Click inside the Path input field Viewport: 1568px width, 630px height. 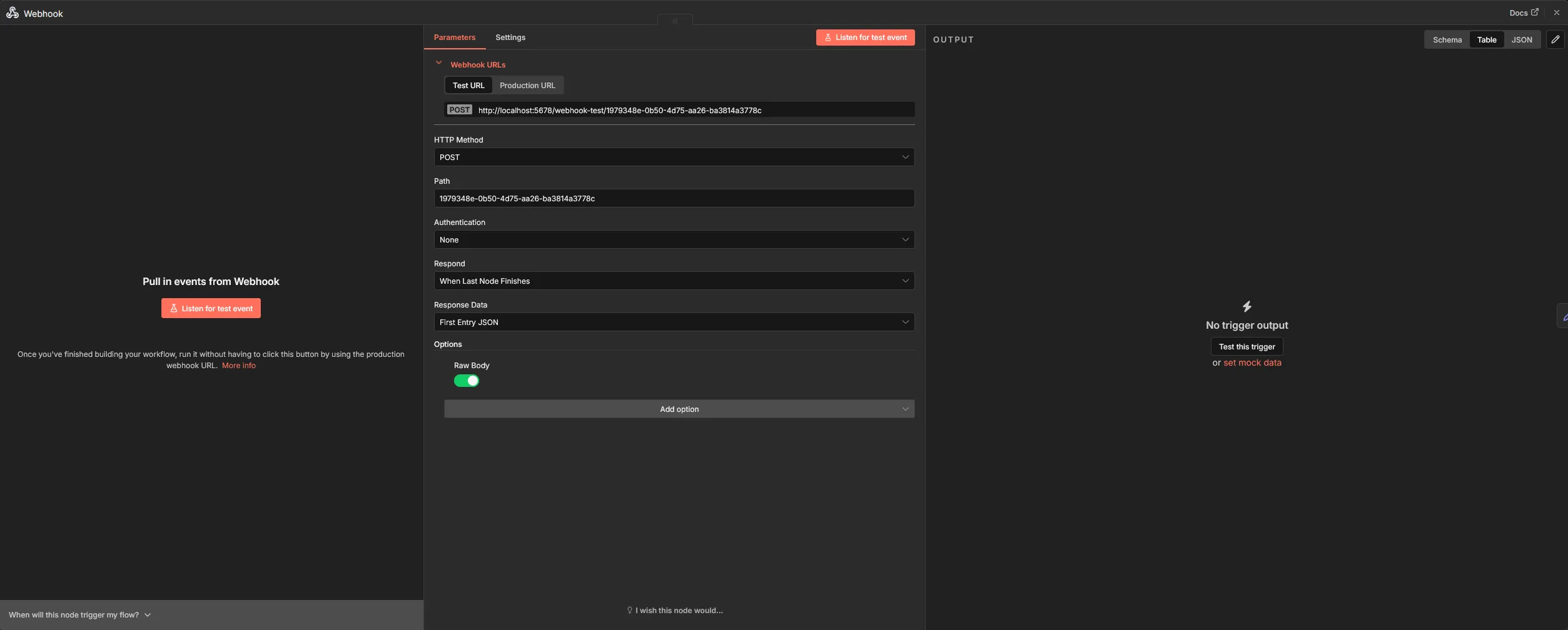[674, 198]
